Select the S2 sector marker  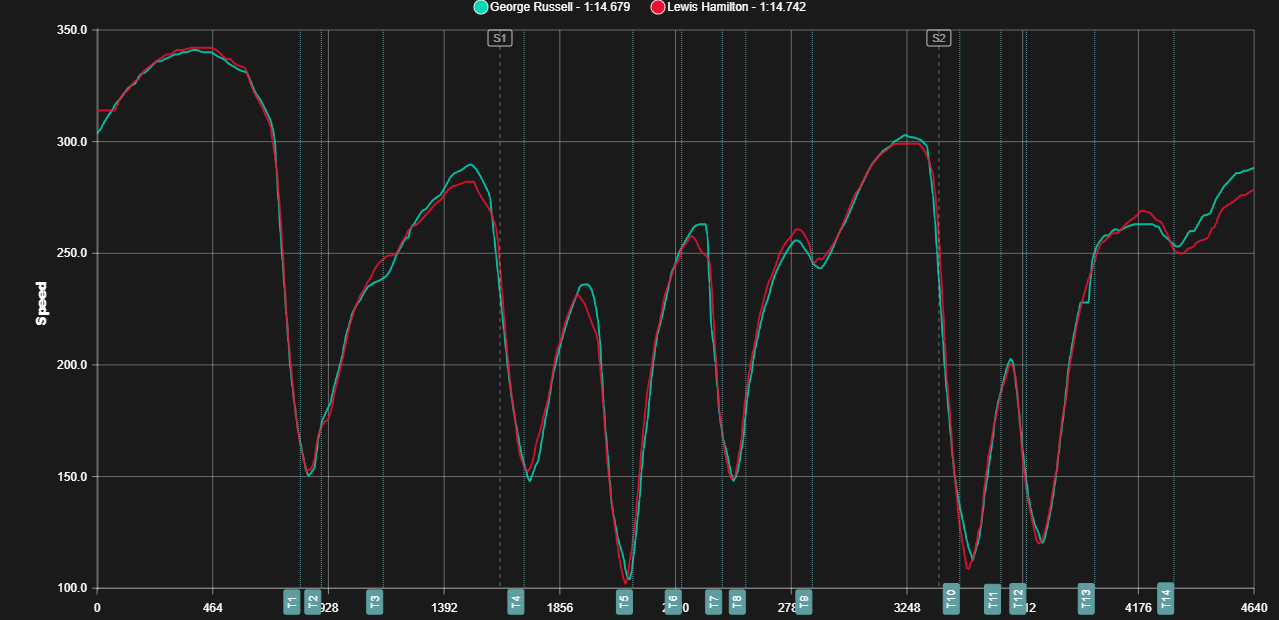click(939, 38)
